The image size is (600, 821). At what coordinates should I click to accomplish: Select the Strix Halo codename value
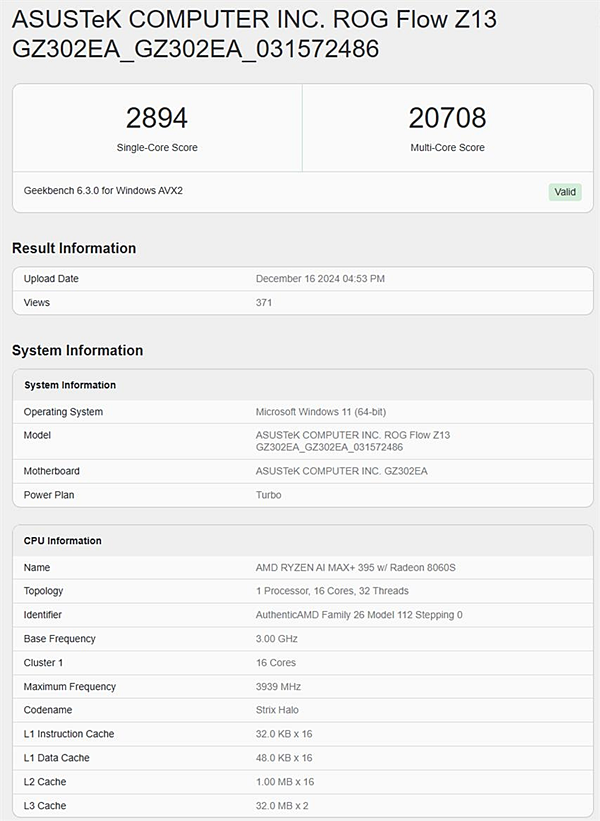point(277,710)
